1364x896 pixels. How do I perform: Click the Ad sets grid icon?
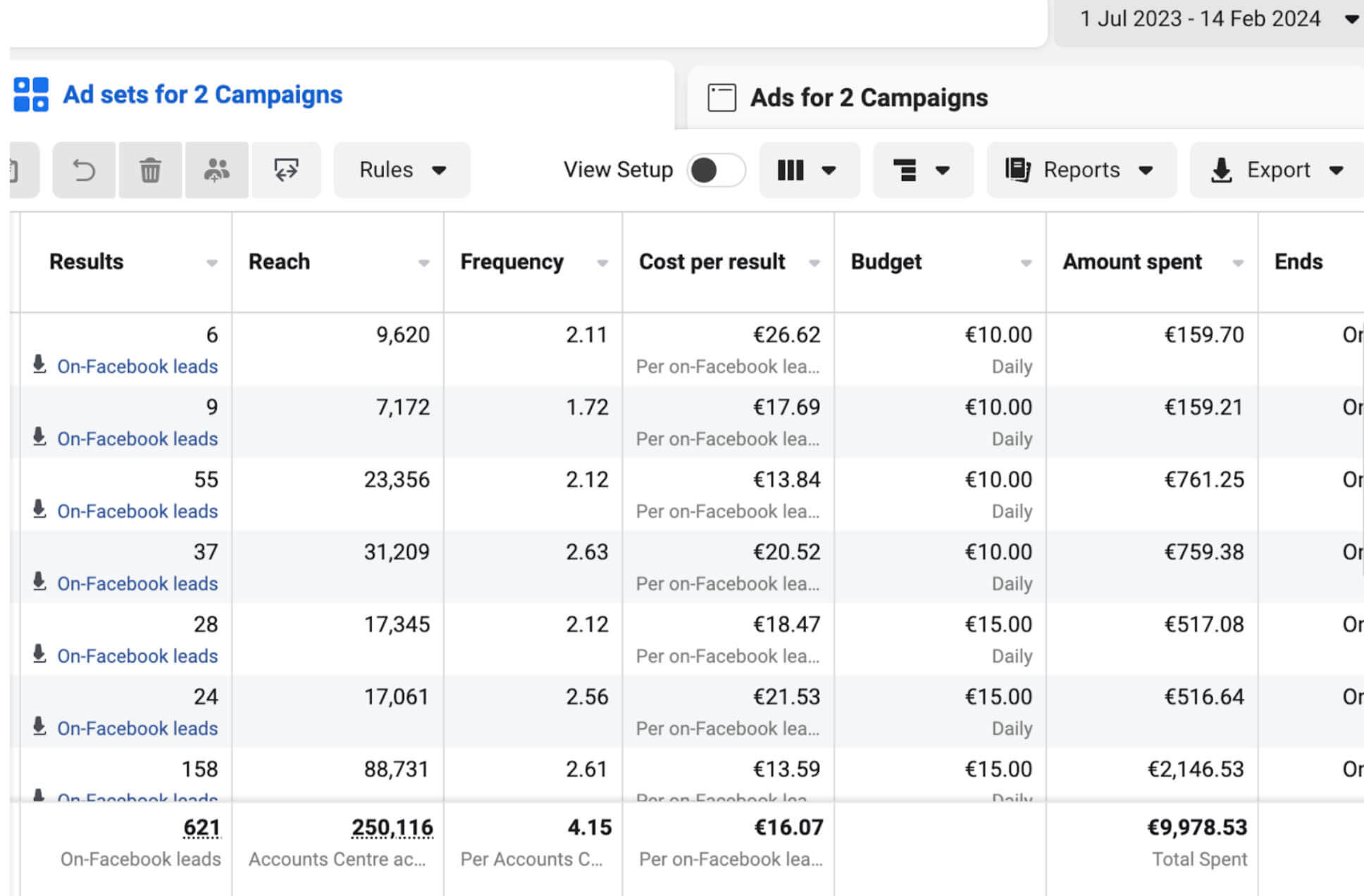pyautogui.click(x=31, y=94)
